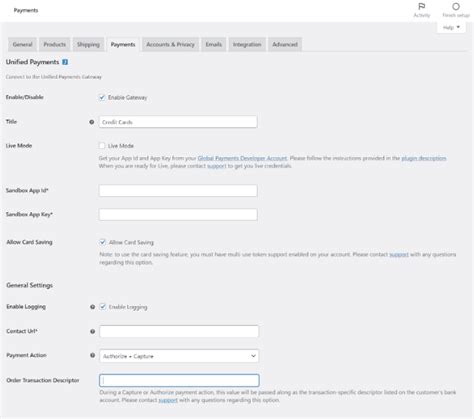
Task: Go to the Advanced settings tab
Action: 285,44
